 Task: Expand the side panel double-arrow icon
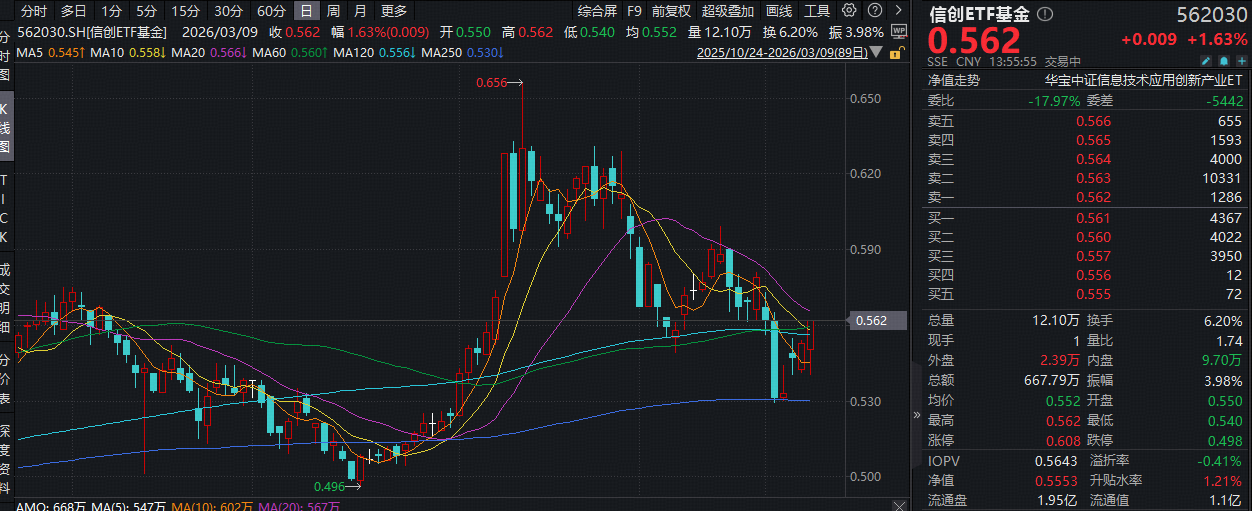click(x=917, y=415)
